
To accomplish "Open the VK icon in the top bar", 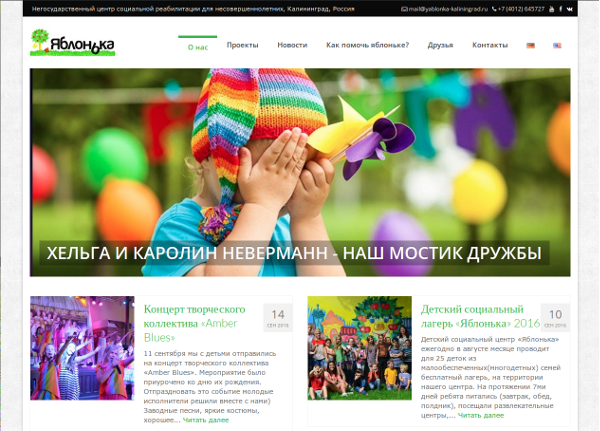I will point(570,9).
